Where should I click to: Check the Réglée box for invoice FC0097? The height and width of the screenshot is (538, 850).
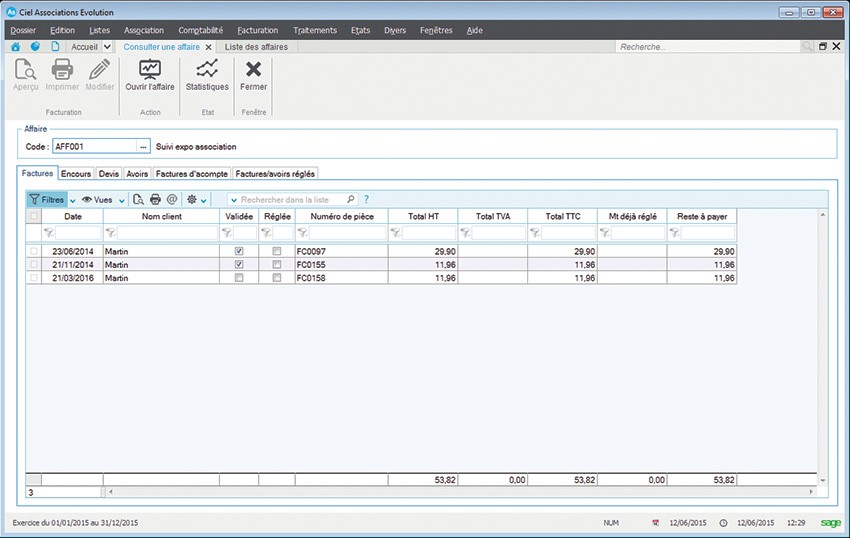tap(277, 252)
